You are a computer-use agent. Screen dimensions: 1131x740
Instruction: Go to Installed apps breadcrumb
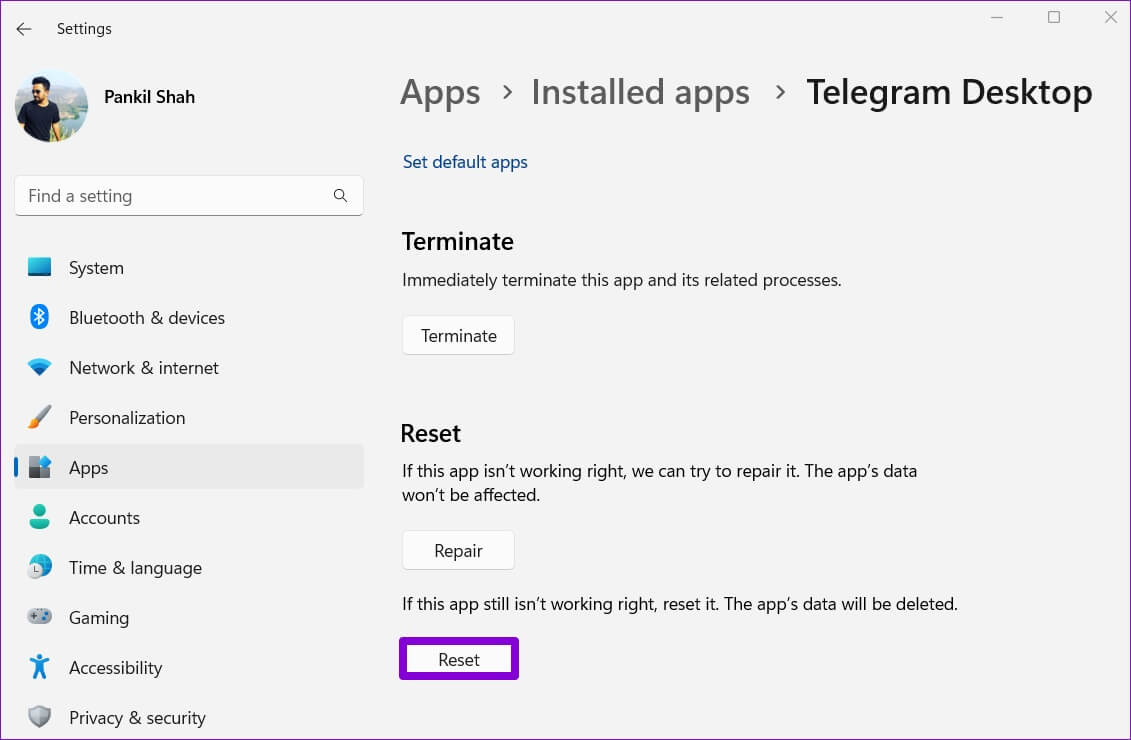pos(641,93)
